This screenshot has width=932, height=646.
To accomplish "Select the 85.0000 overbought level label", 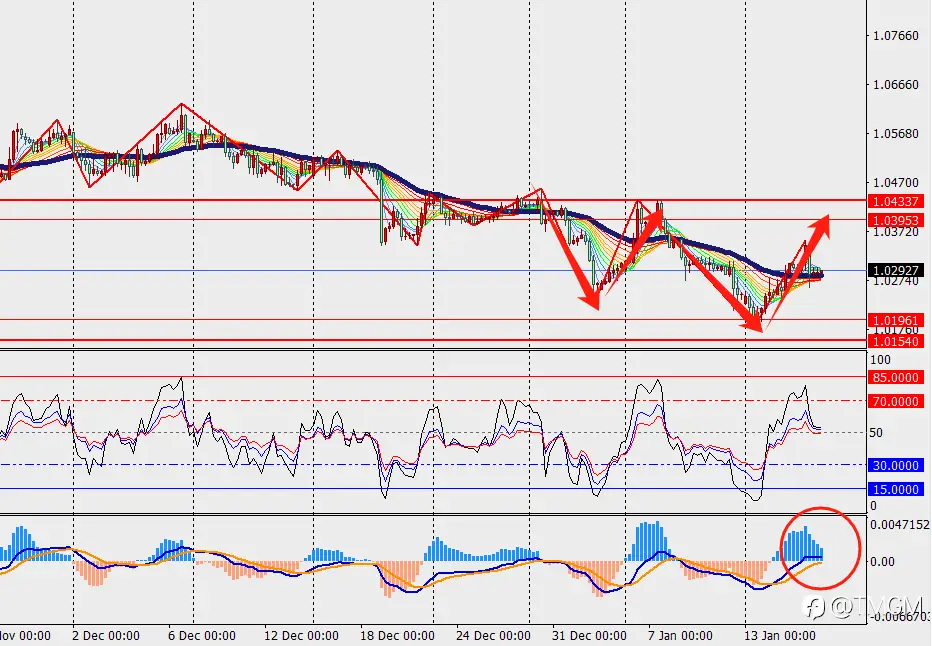I will click(896, 377).
